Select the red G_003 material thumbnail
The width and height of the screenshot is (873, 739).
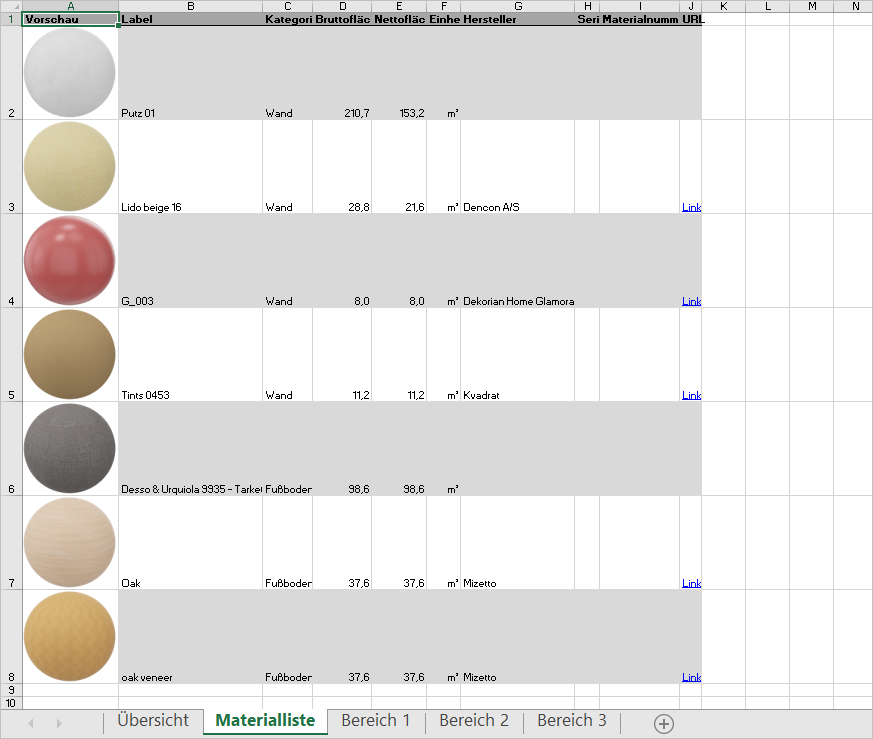pos(69,260)
